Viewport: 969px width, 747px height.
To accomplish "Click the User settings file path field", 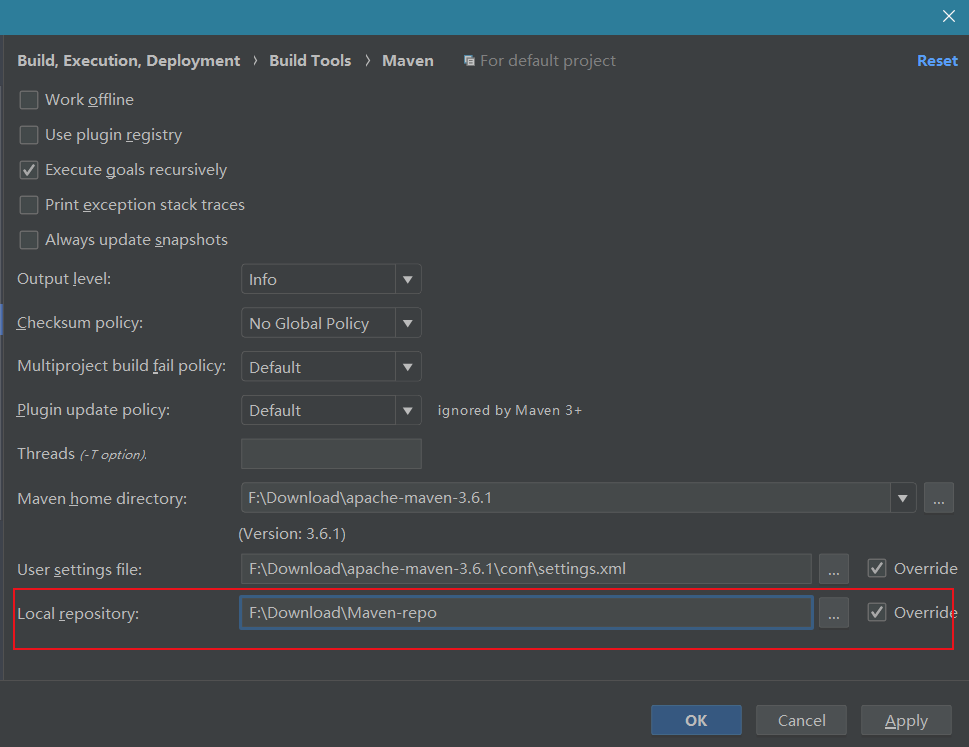I will (x=526, y=568).
